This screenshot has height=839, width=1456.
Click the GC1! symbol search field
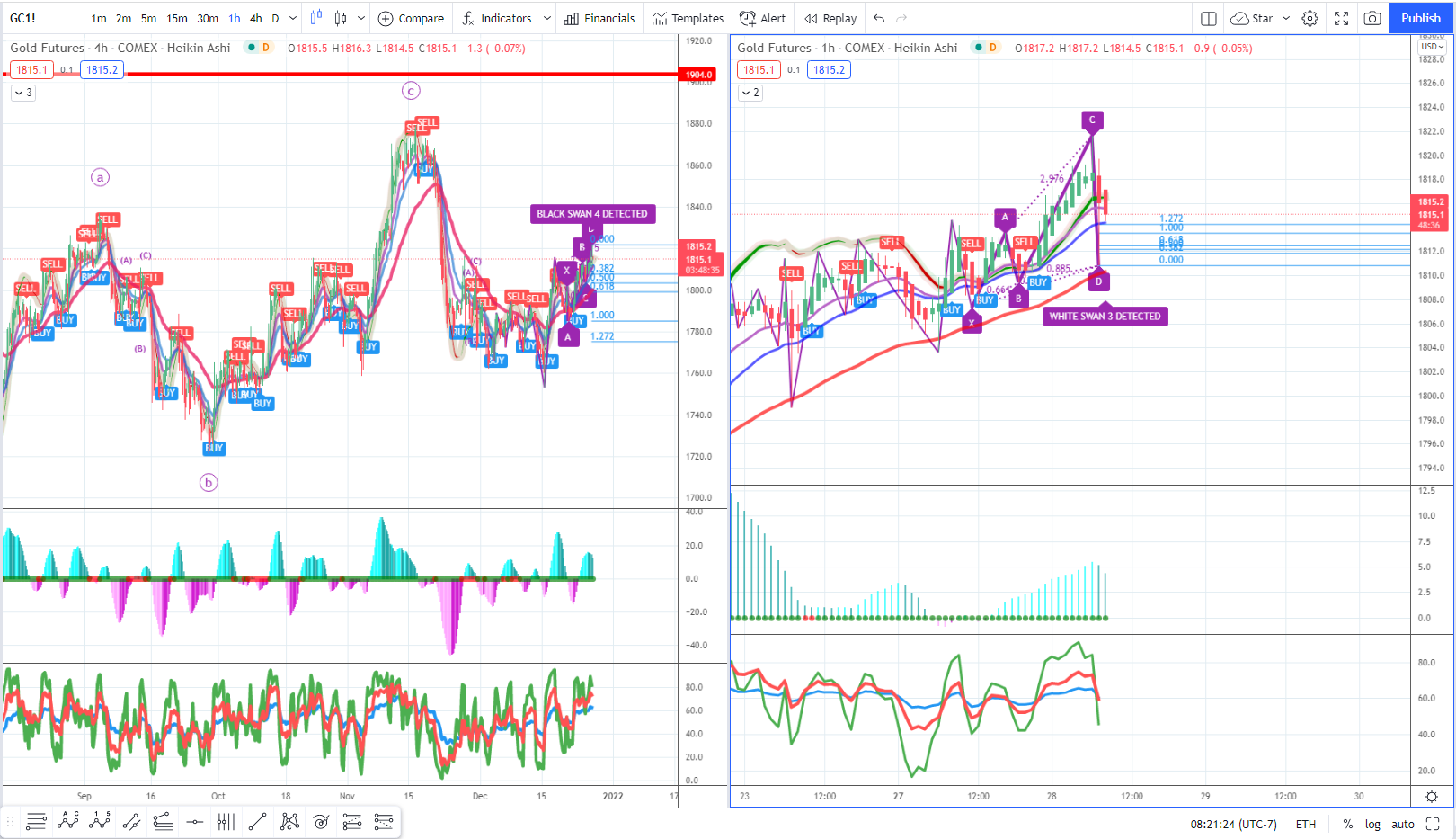coord(45,18)
